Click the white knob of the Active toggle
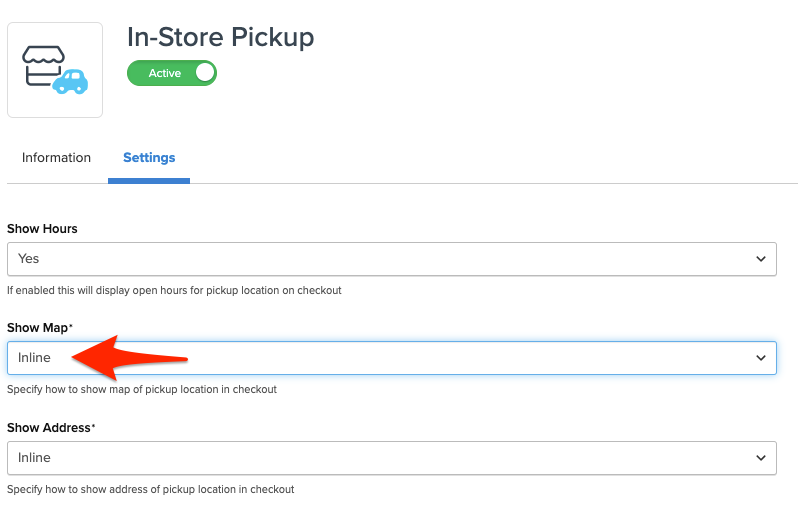The image size is (798, 510). [x=204, y=73]
